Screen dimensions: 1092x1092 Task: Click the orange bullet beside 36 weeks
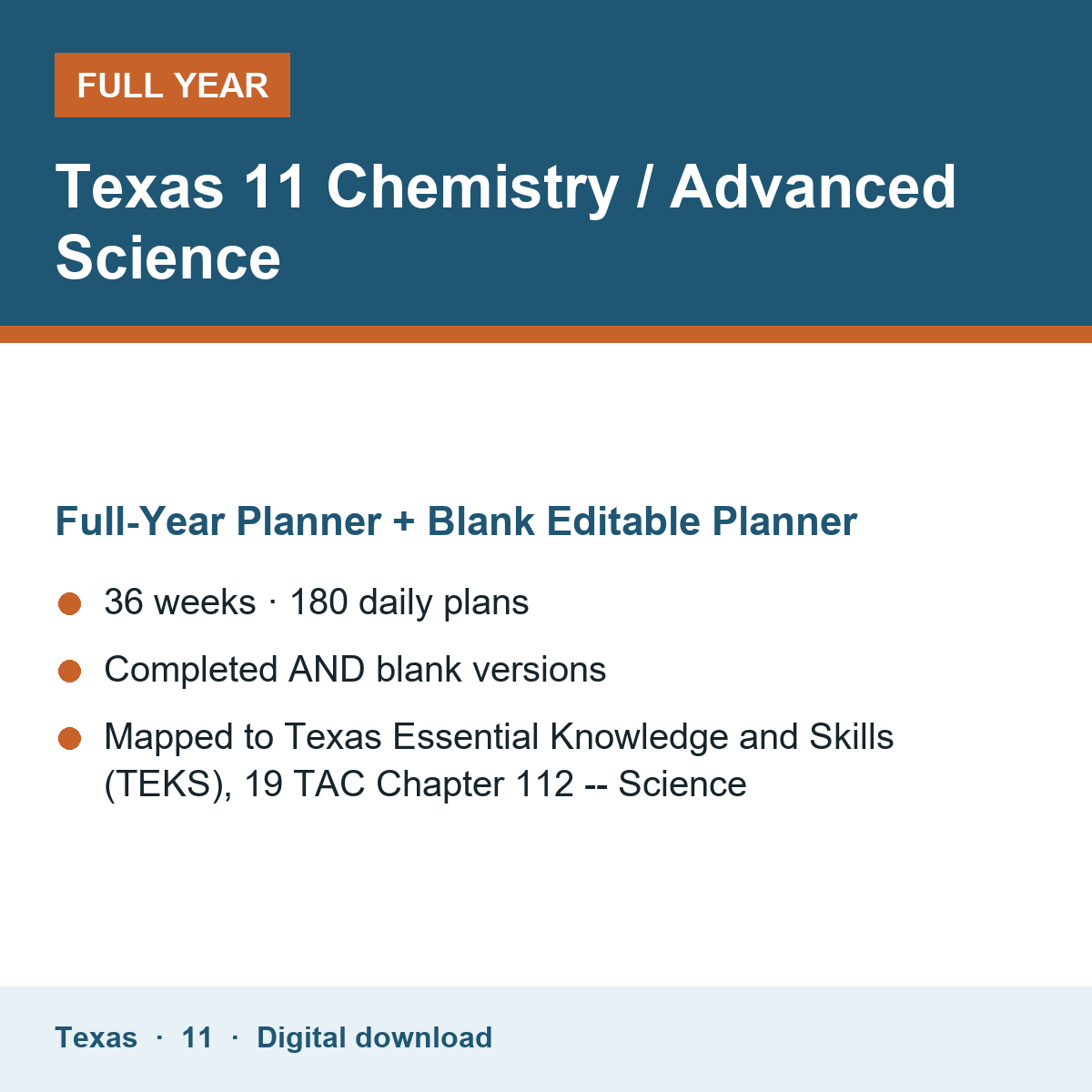70,603
